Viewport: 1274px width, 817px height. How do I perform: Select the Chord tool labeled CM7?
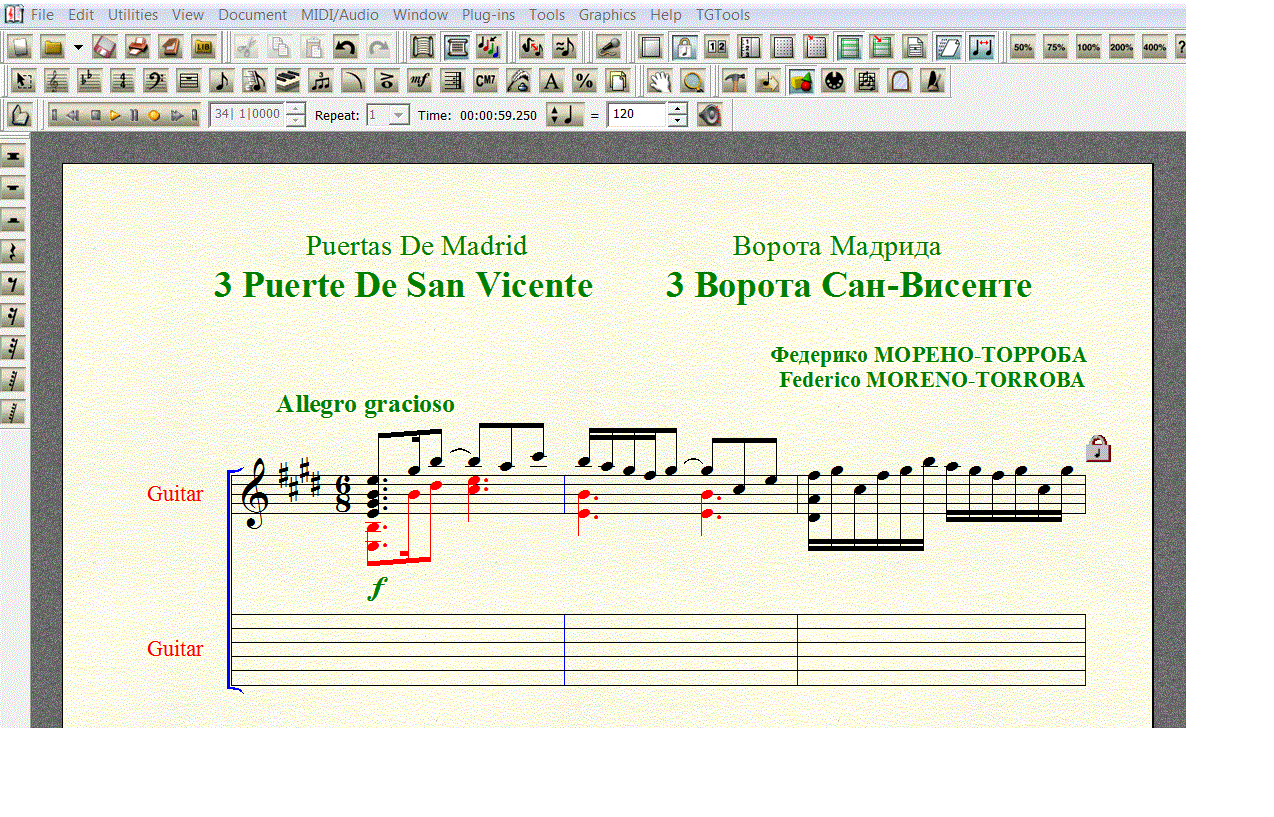485,80
